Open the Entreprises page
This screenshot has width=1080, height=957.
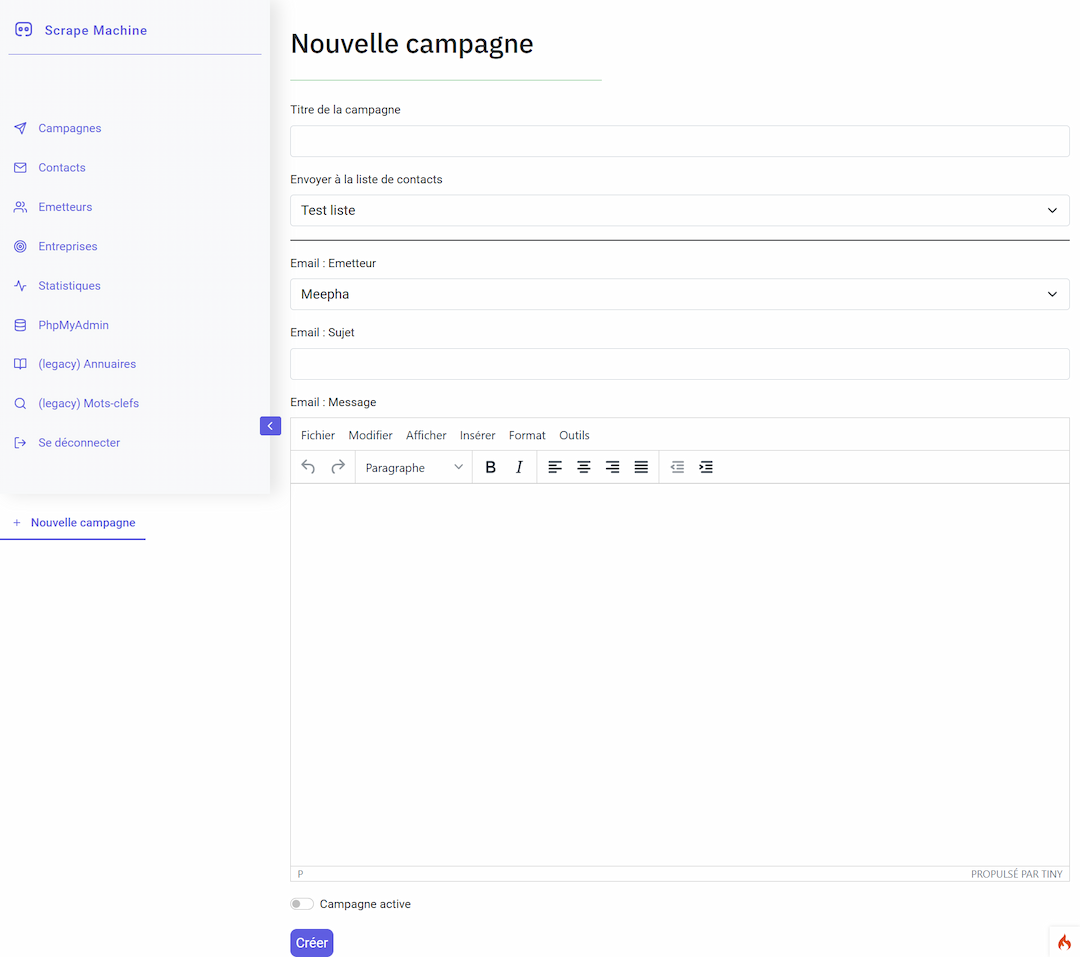pyautogui.click(x=68, y=246)
